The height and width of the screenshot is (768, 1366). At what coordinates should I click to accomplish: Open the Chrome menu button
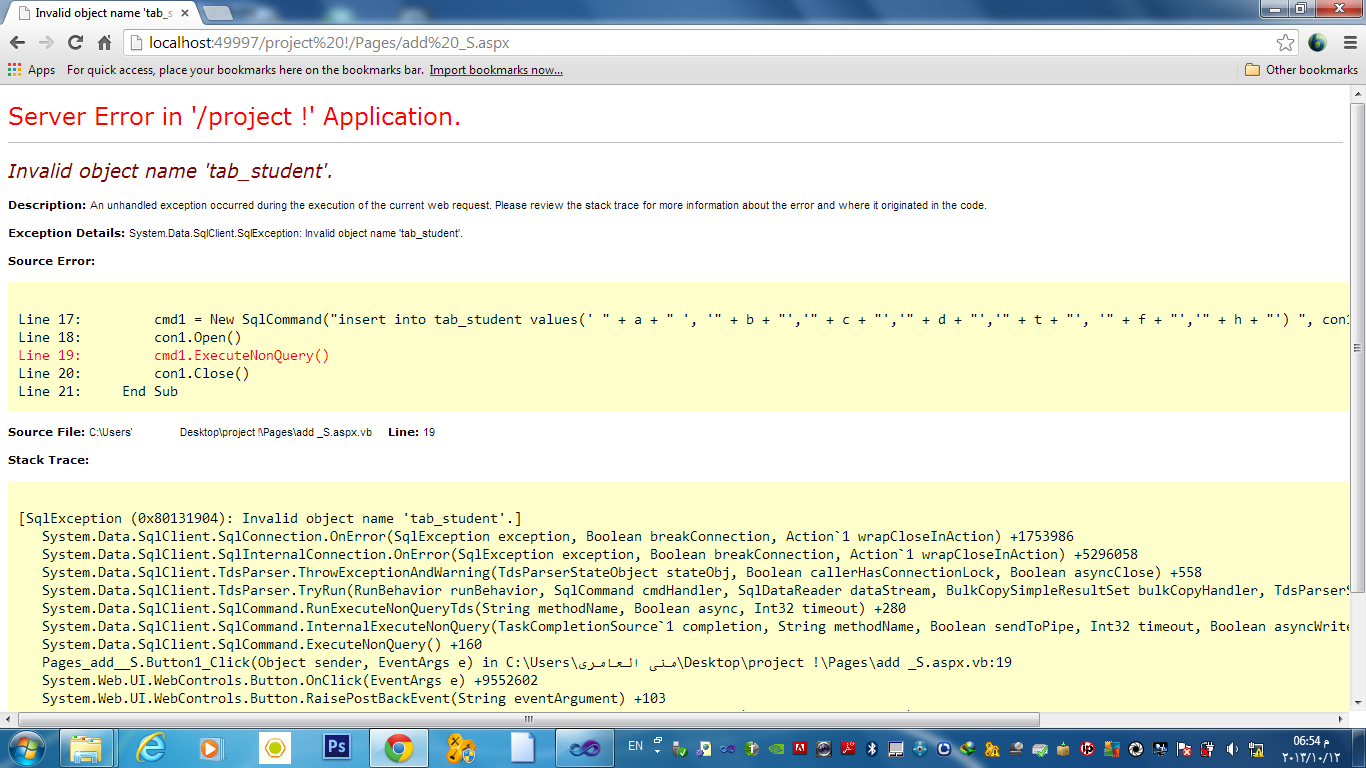[1350, 43]
